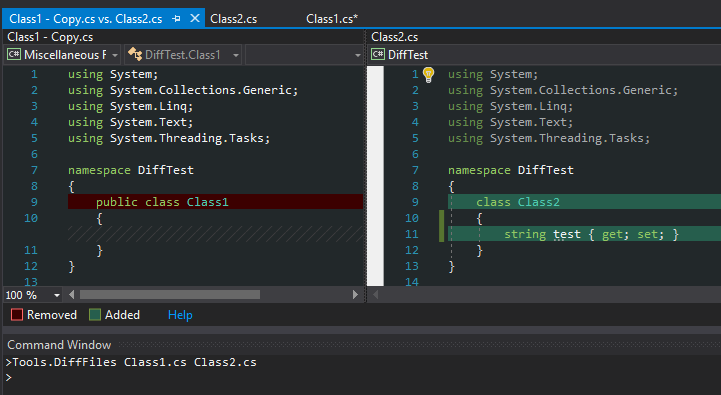The width and height of the screenshot is (721, 395).
Task: Click 'namespace DiffTest' in left pane
Action: [131, 170]
